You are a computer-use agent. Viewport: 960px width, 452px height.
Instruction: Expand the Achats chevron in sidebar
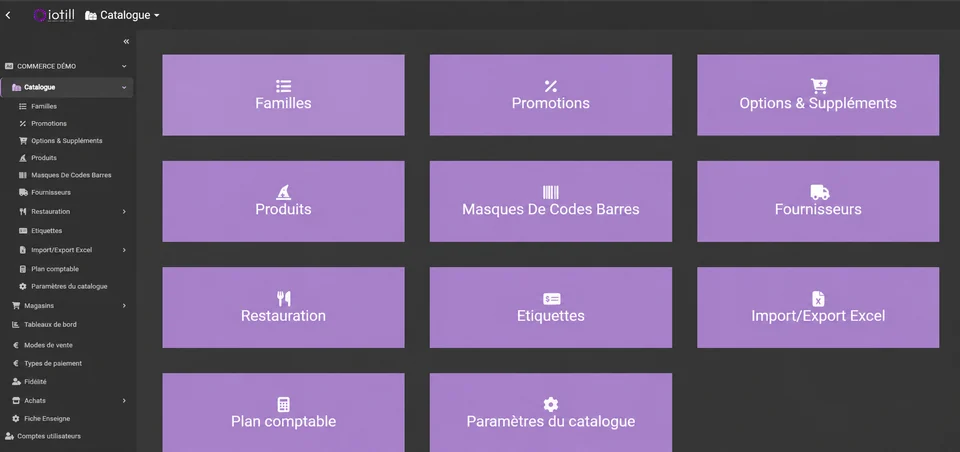(x=124, y=401)
